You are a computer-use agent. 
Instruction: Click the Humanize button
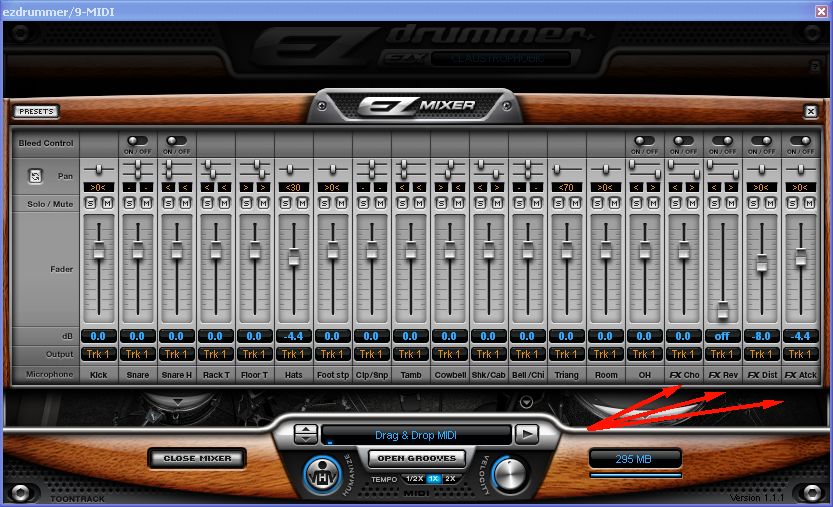[x=322, y=475]
